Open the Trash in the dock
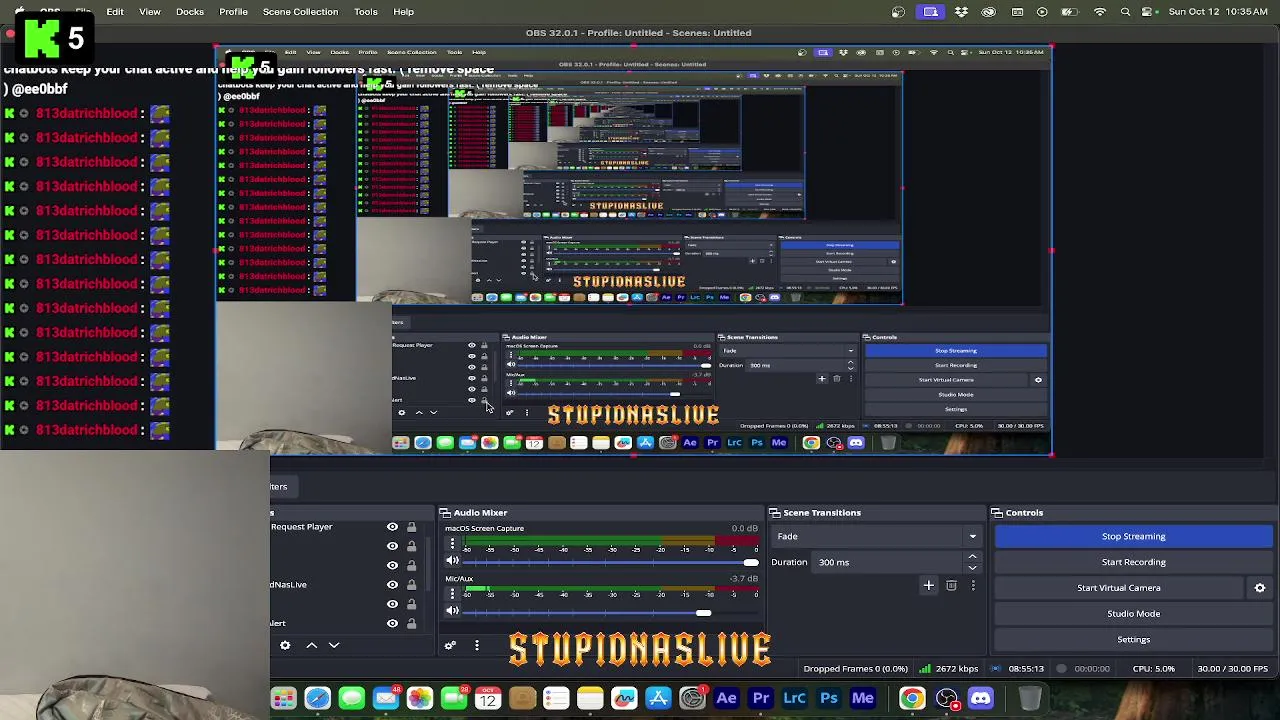 pyautogui.click(x=1030, y=699)
